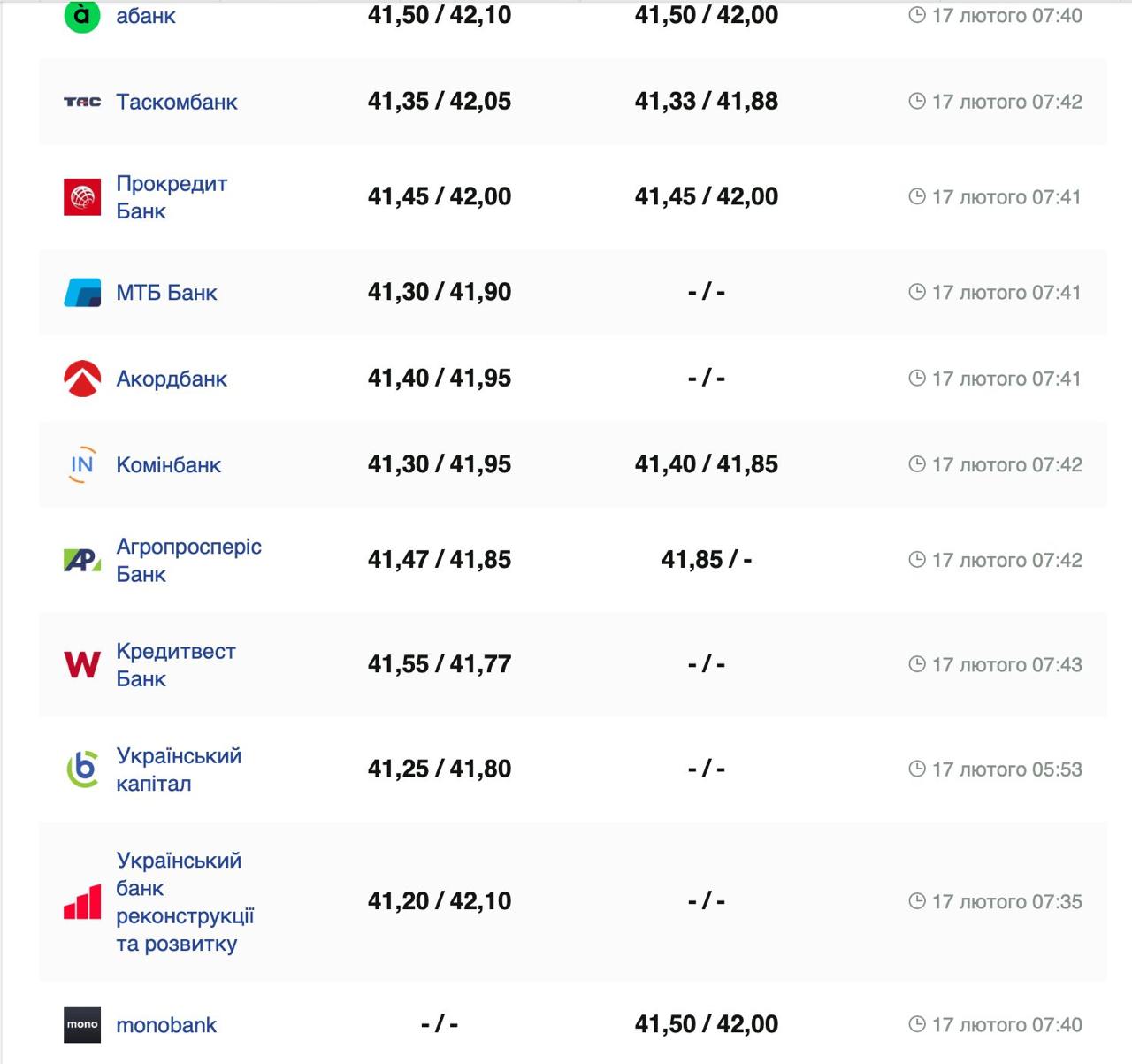Click the red Akordbank triangle logo

point(82,379)
